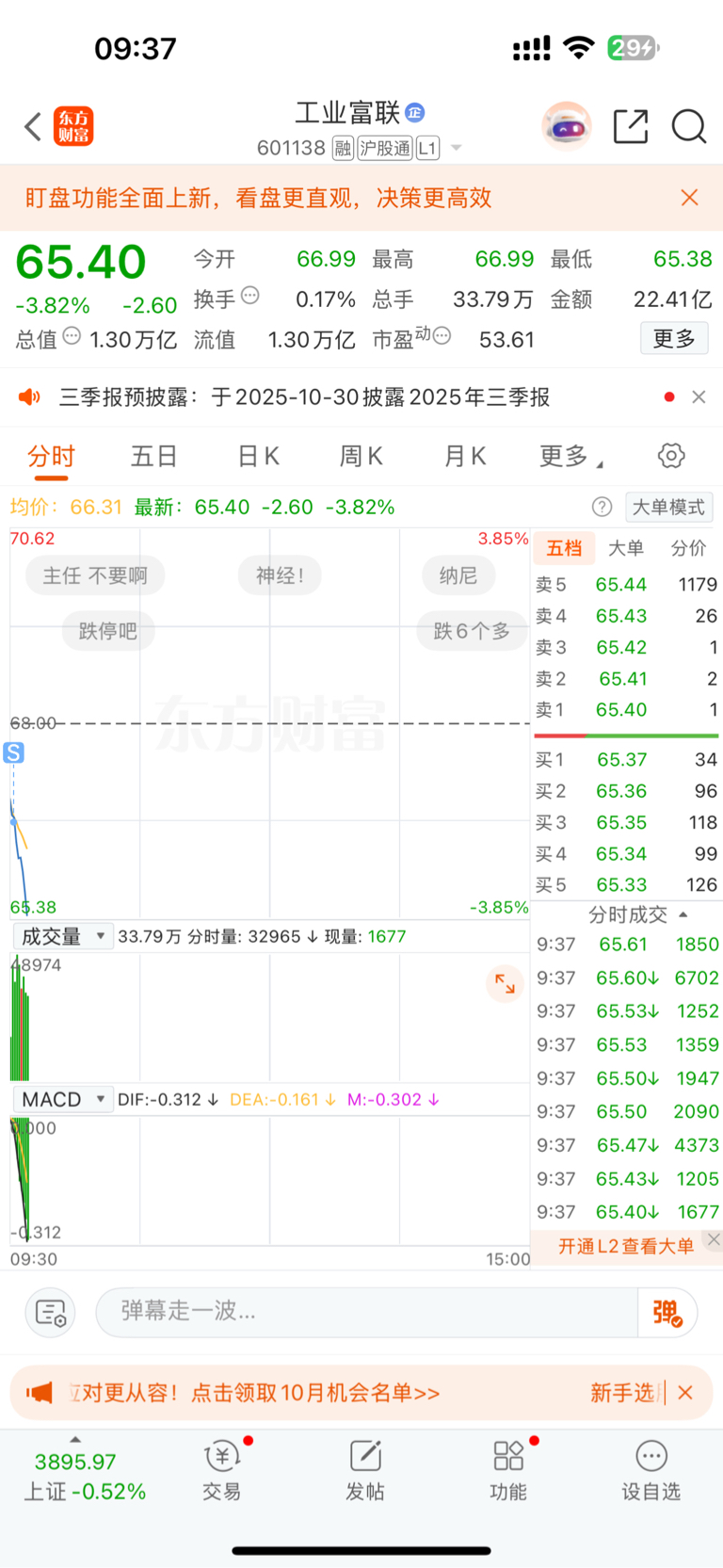Tap the 买1 65.37 order row
The image size is (723, 1568).
[626, 760]
